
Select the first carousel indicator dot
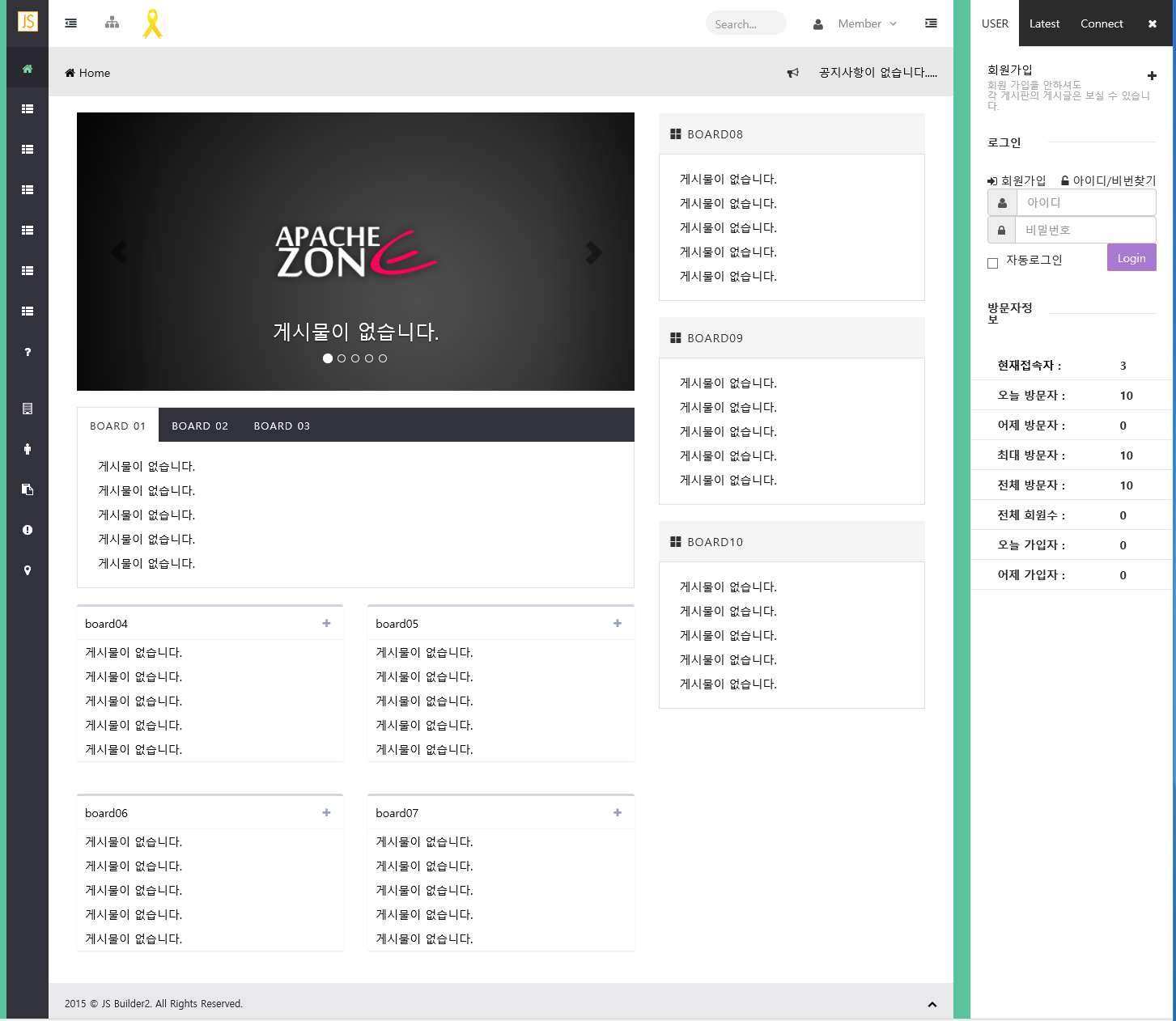click(x=328, y=358)
